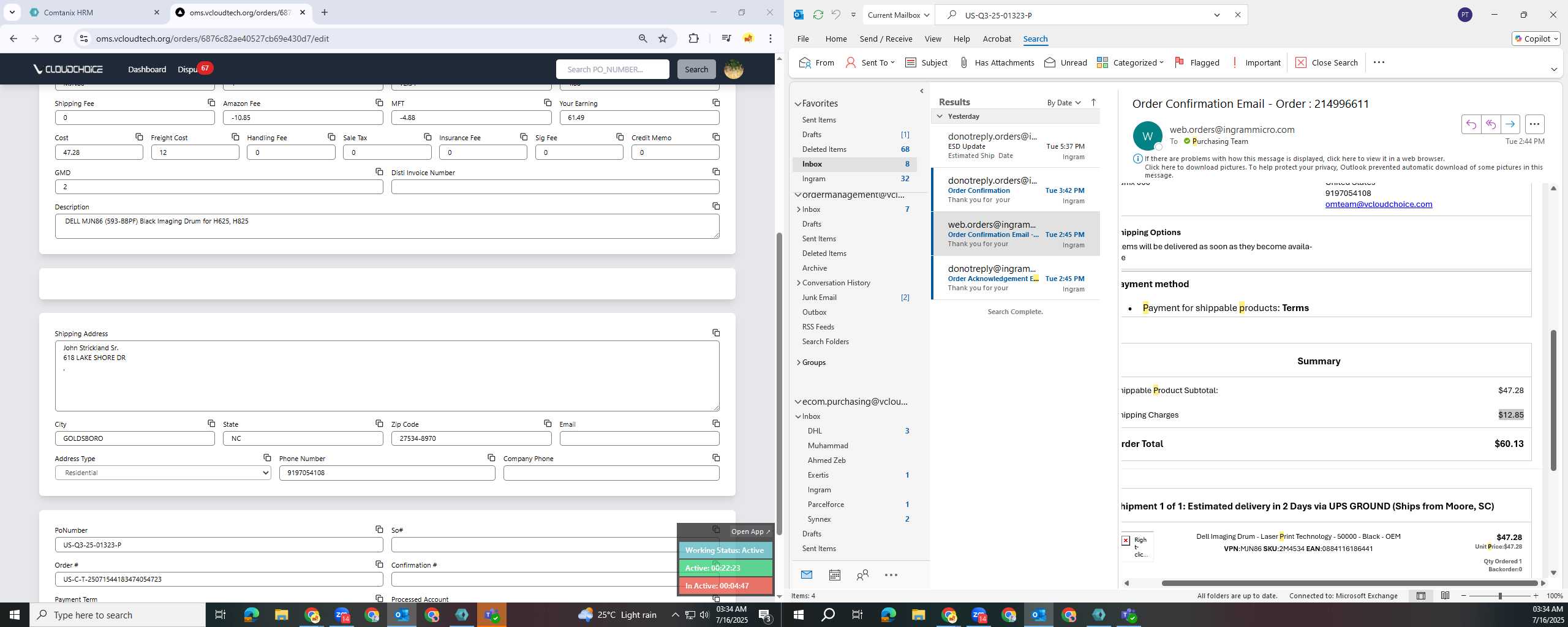Expand the Conversation History folder
1568x627 pixels.
click(x=798, y=283)
